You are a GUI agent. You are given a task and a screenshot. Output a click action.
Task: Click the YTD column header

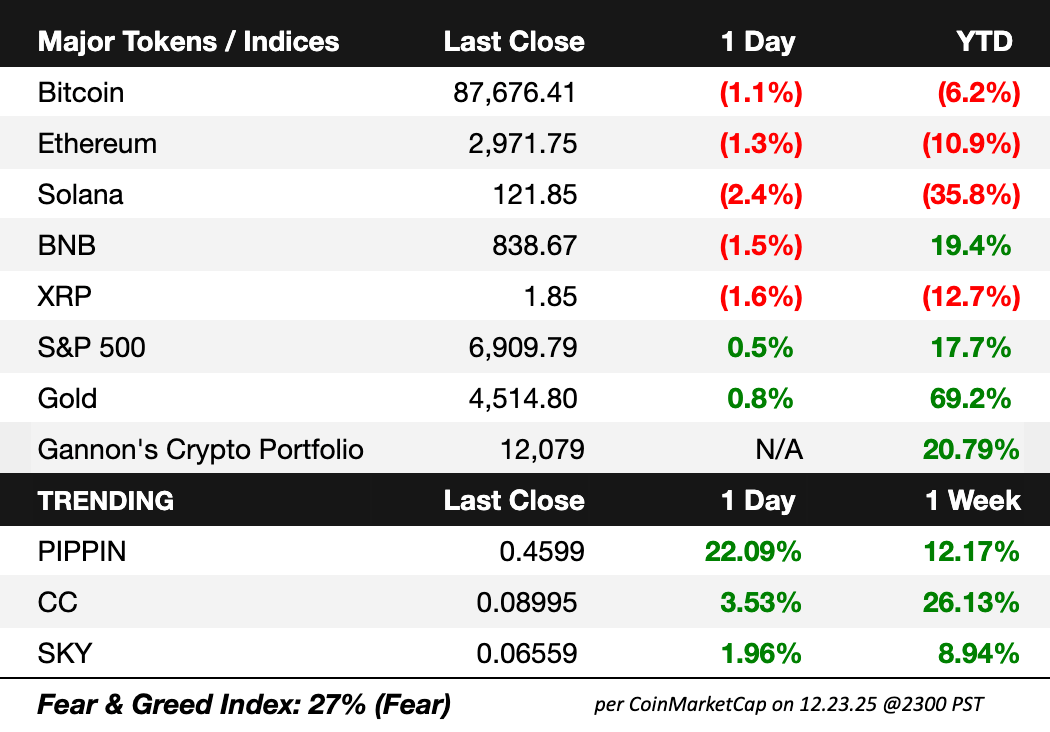pyautogui.click(x=984, y=42)
